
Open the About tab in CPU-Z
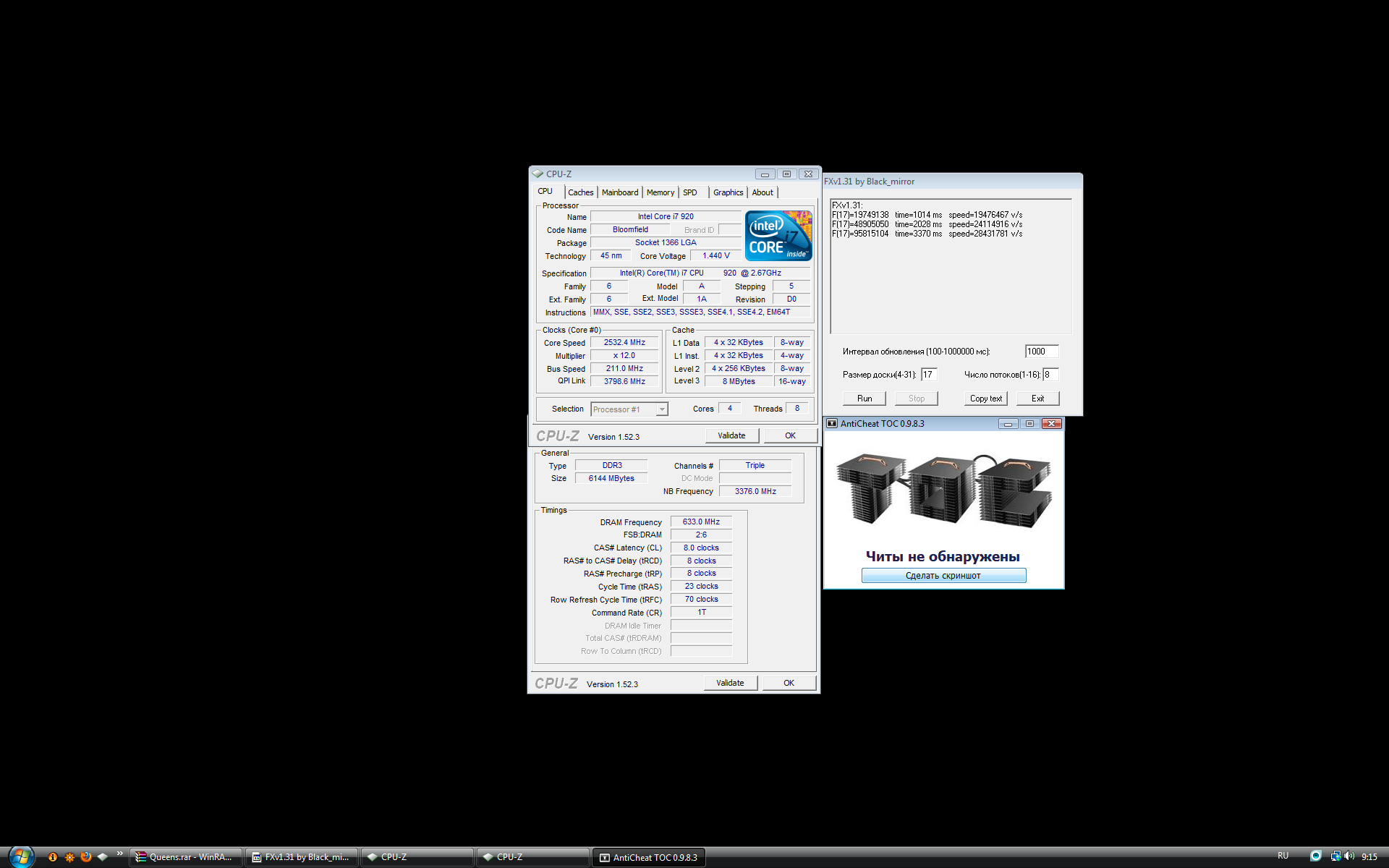(x=763, y=192)
